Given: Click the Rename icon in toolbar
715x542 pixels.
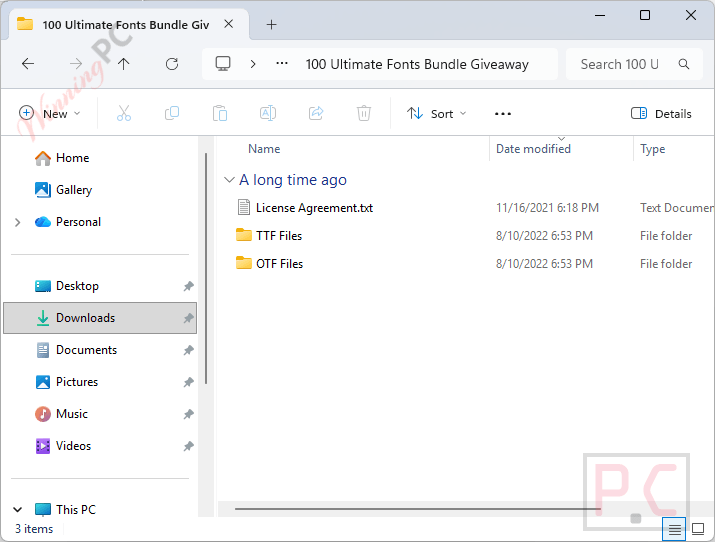Looking at the screenshot, I should [x=268, y=113].
